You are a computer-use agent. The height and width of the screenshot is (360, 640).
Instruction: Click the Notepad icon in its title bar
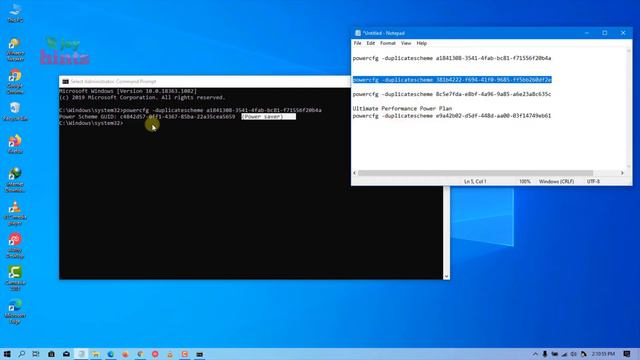[358, 33]
